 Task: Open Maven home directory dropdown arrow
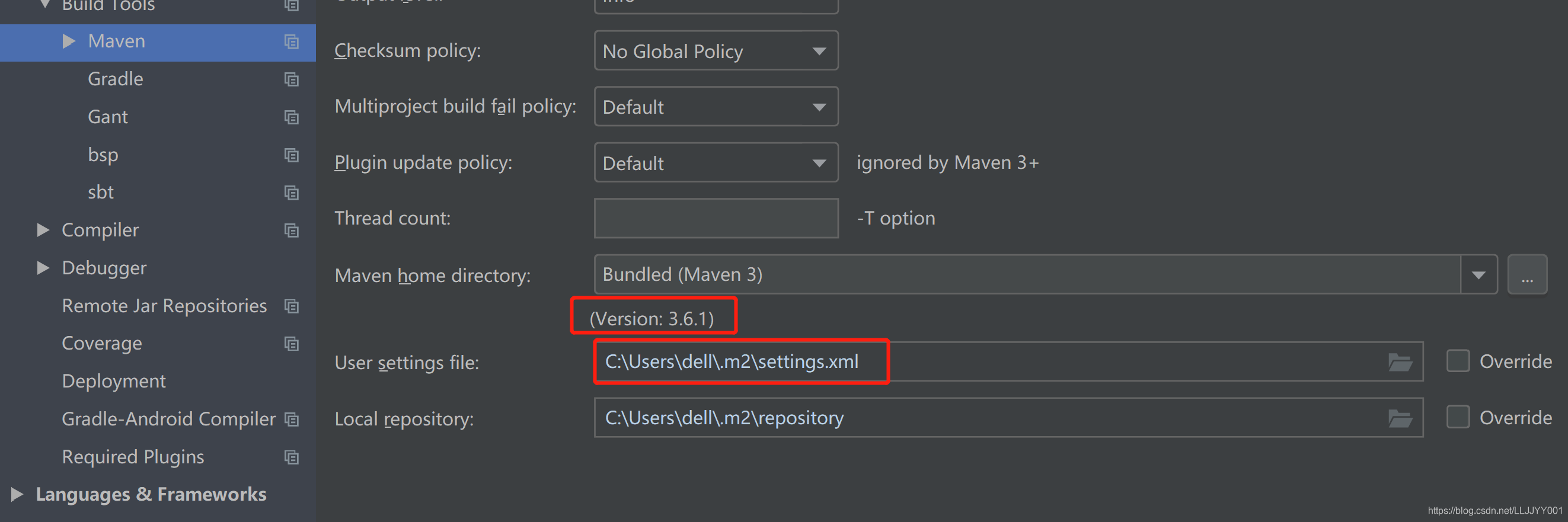[x=1478, y=275]
